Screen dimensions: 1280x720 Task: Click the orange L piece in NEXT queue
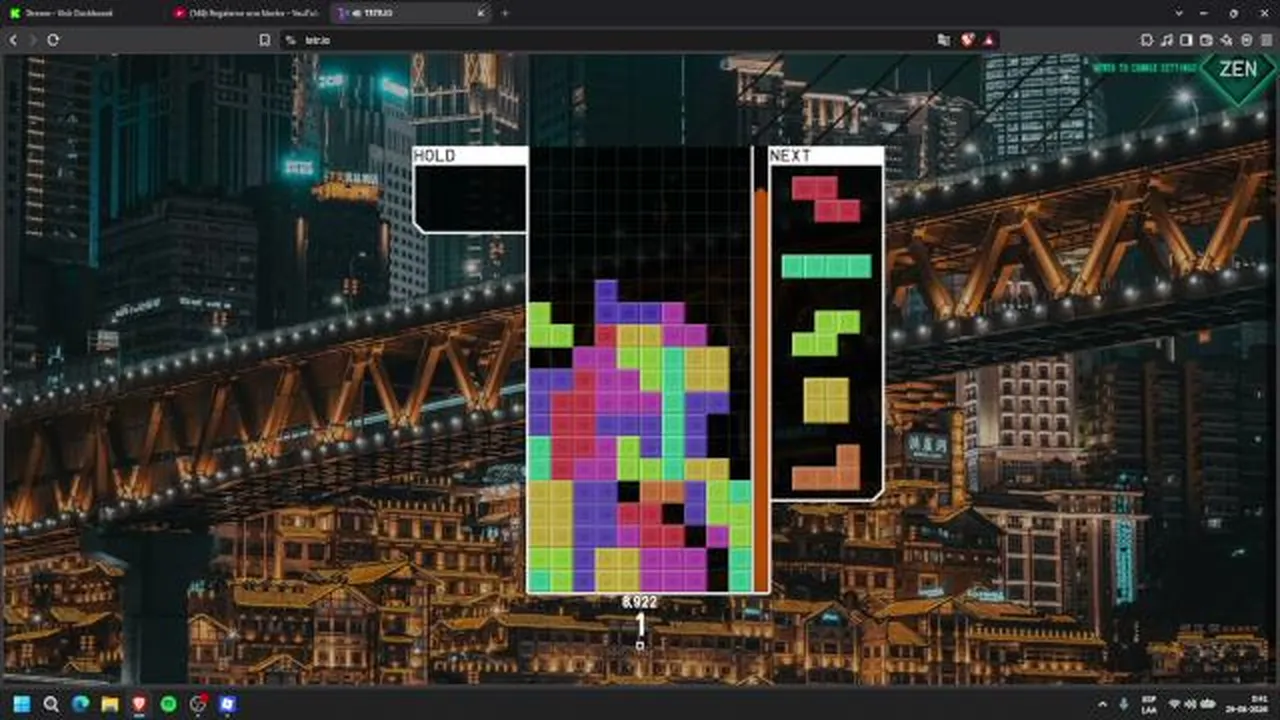tap(826, 467)
